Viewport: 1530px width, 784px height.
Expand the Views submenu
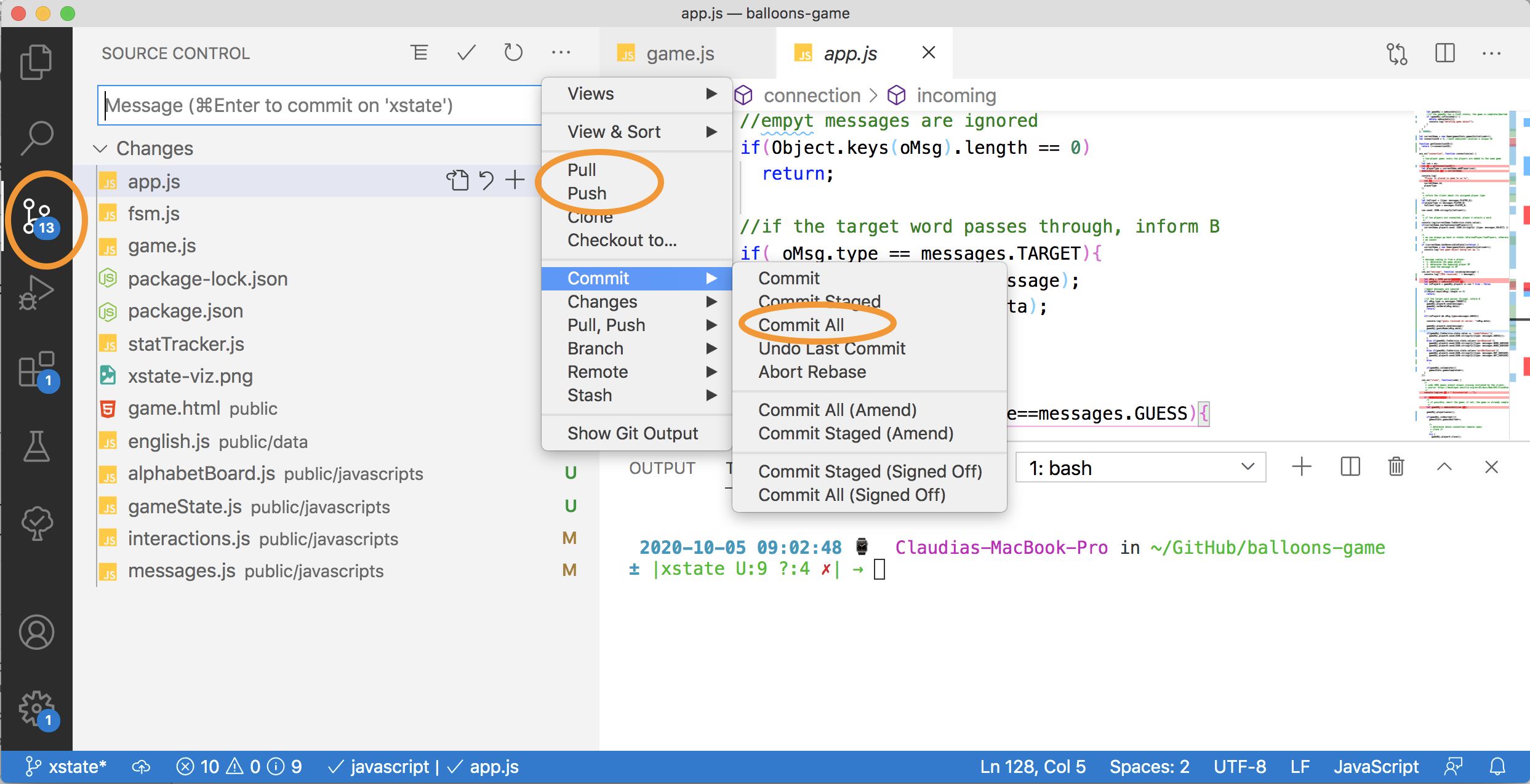[637, 94]
